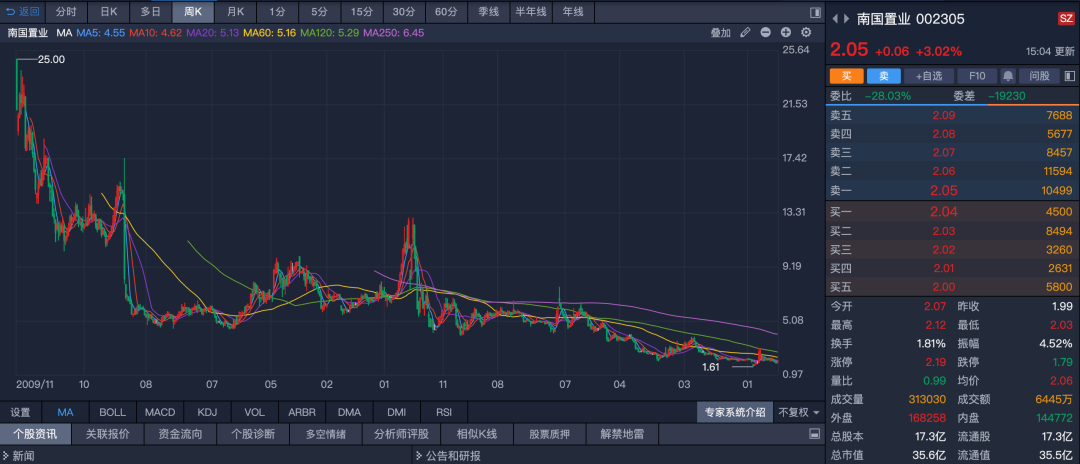
Task: Click the price alert bell icon
Action: click(x=1008, y=76)
